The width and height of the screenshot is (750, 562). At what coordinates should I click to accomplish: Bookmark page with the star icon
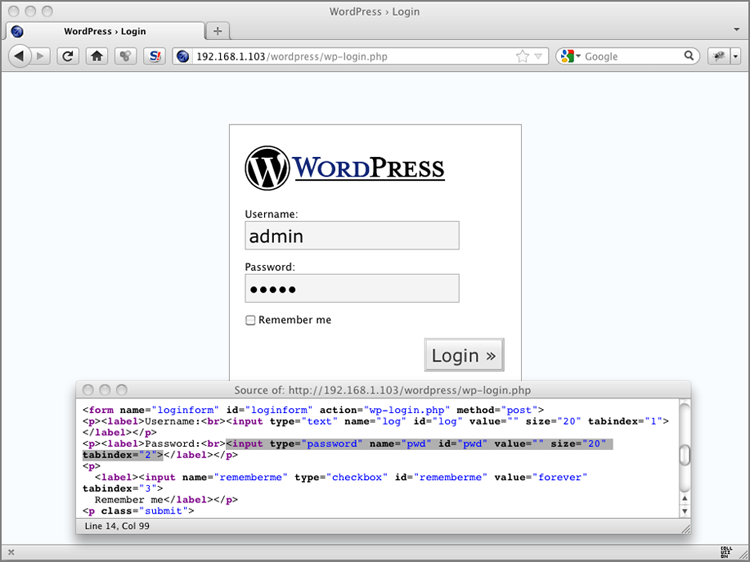(x=522, y=56)
